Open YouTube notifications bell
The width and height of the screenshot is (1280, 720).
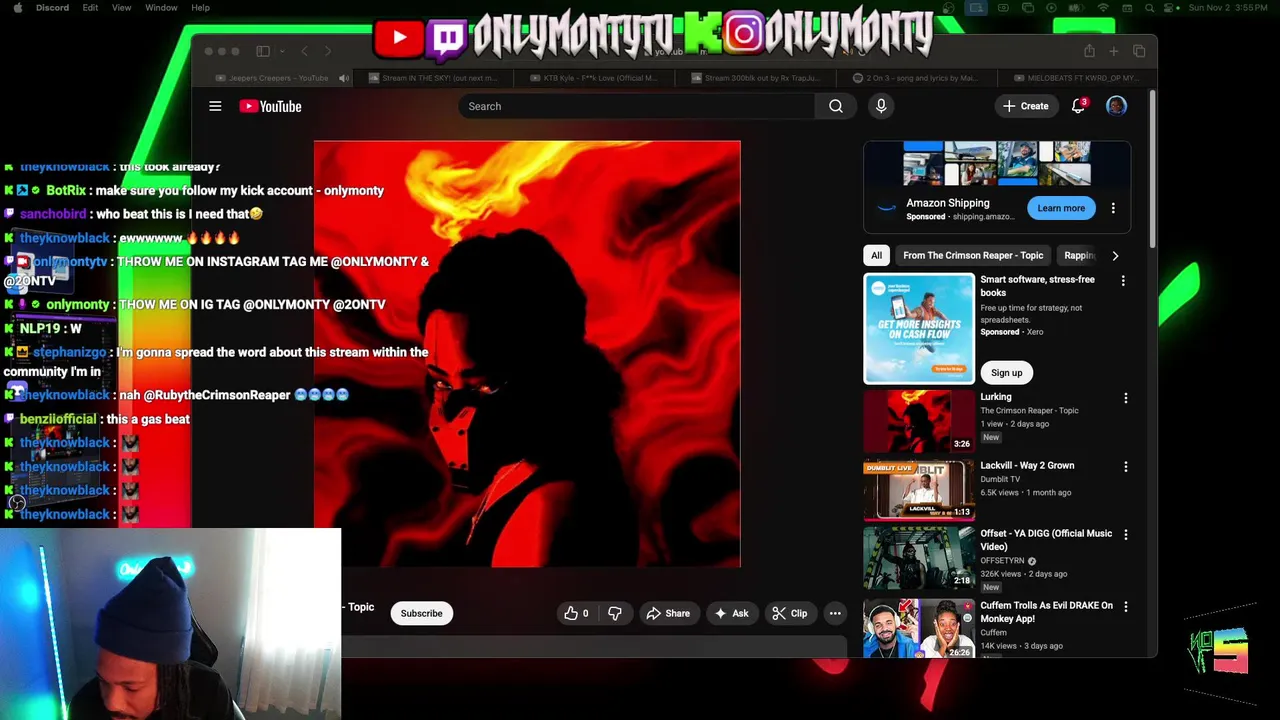pos(1078,106)
